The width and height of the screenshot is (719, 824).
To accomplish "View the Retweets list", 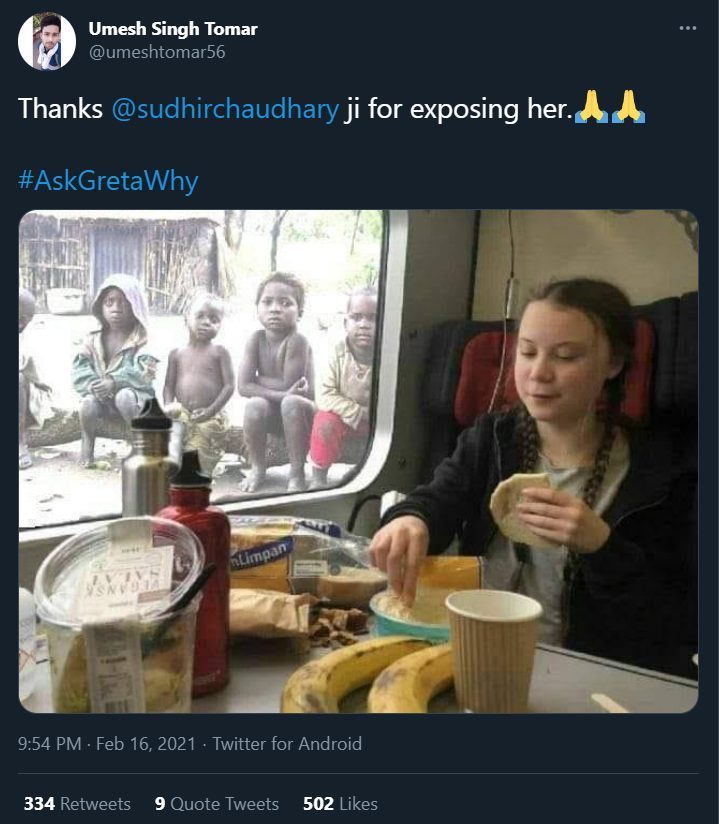I will (x=95, y=804).
